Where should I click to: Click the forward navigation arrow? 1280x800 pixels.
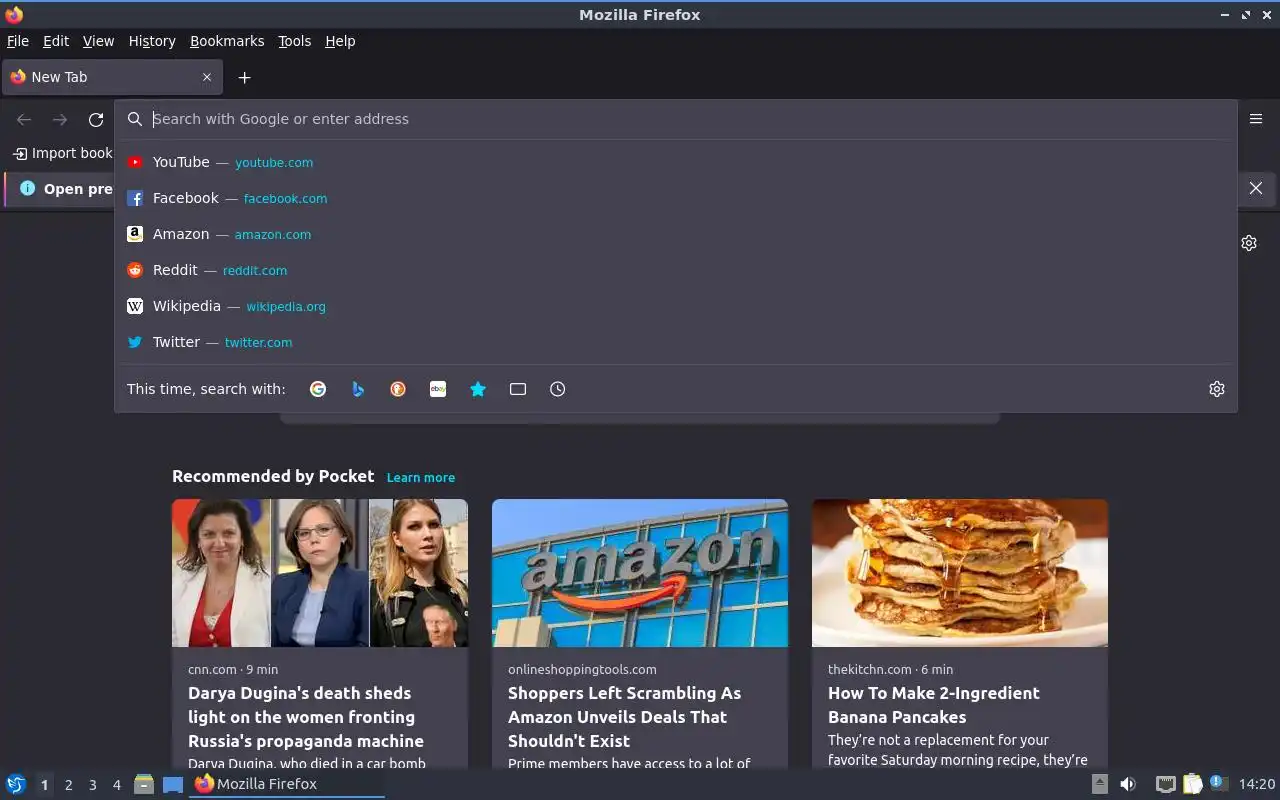pyautogui.click(x=60, y=119)
